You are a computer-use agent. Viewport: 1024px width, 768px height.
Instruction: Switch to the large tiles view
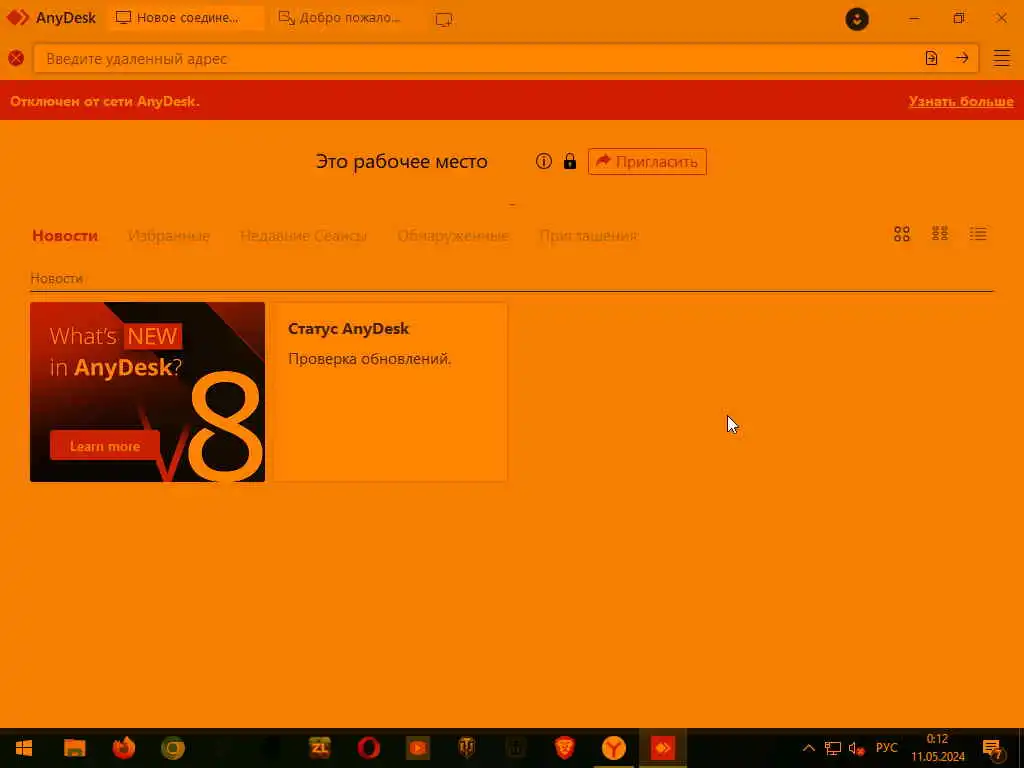[902, 234]
